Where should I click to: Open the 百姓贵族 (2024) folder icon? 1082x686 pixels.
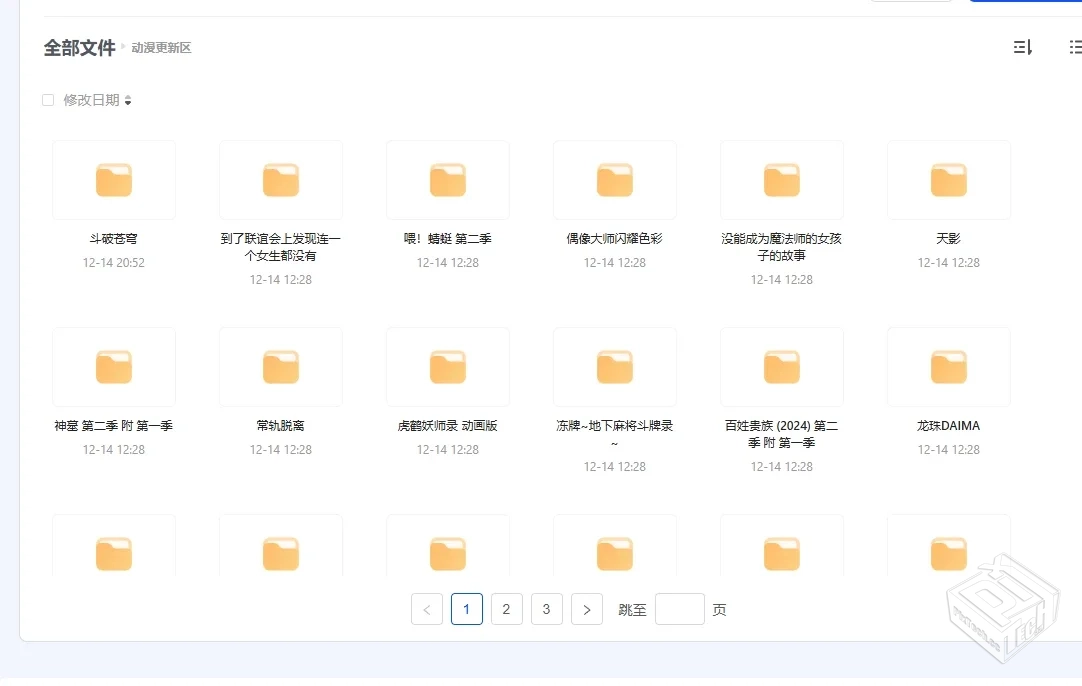[x=781, y=366]
